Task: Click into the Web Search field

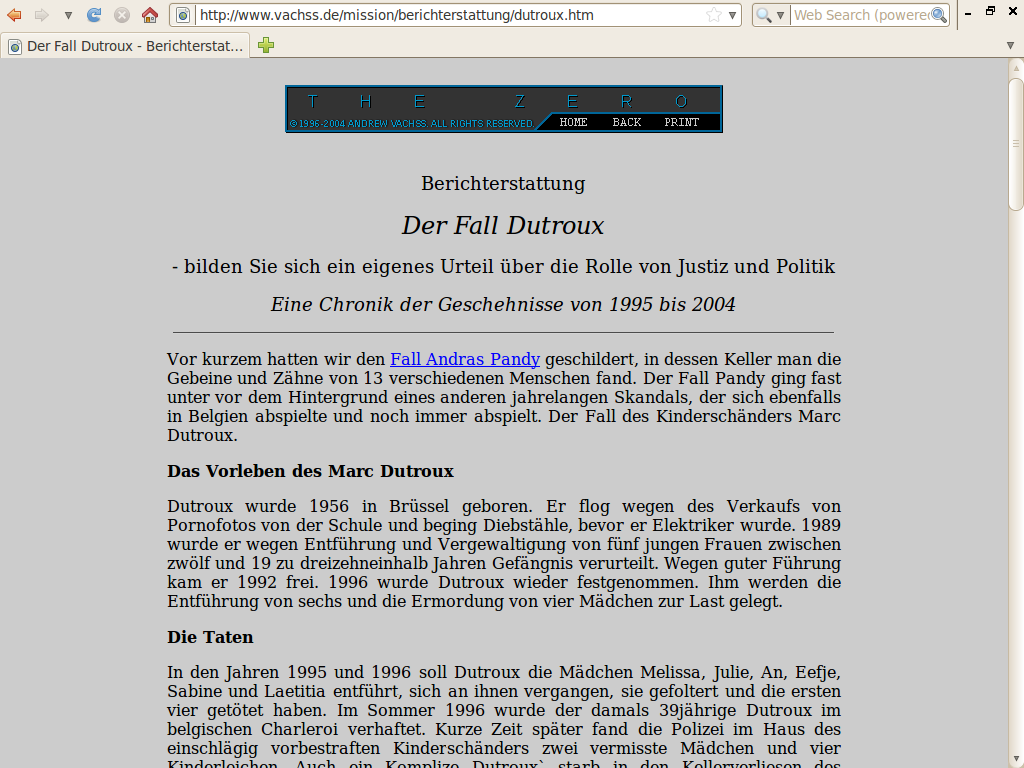Action: (x=861, y=15)
